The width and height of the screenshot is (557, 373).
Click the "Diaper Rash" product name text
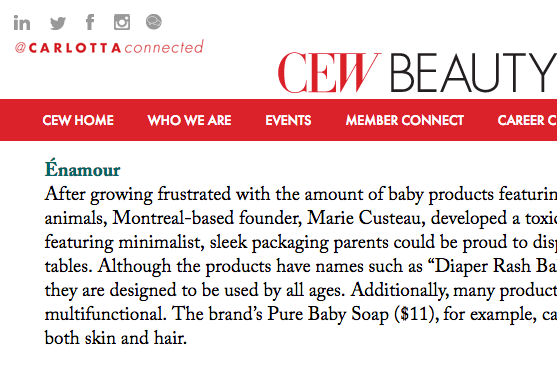point(483,266)
